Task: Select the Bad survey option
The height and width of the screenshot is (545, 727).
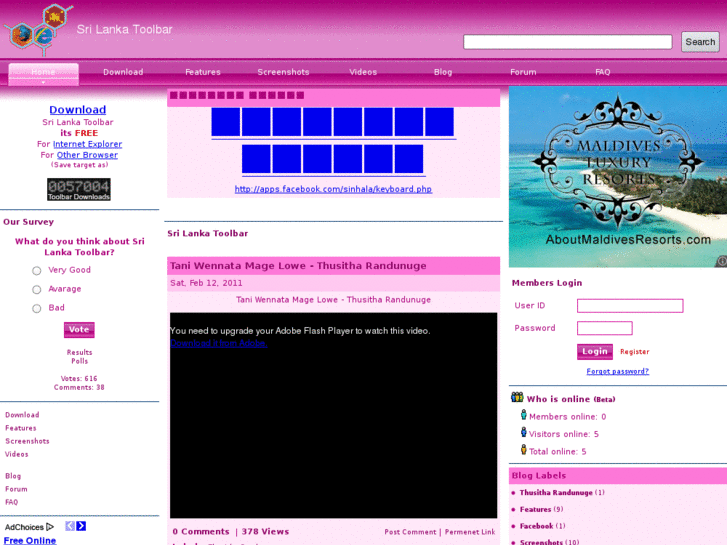Action: coord(37,308)
